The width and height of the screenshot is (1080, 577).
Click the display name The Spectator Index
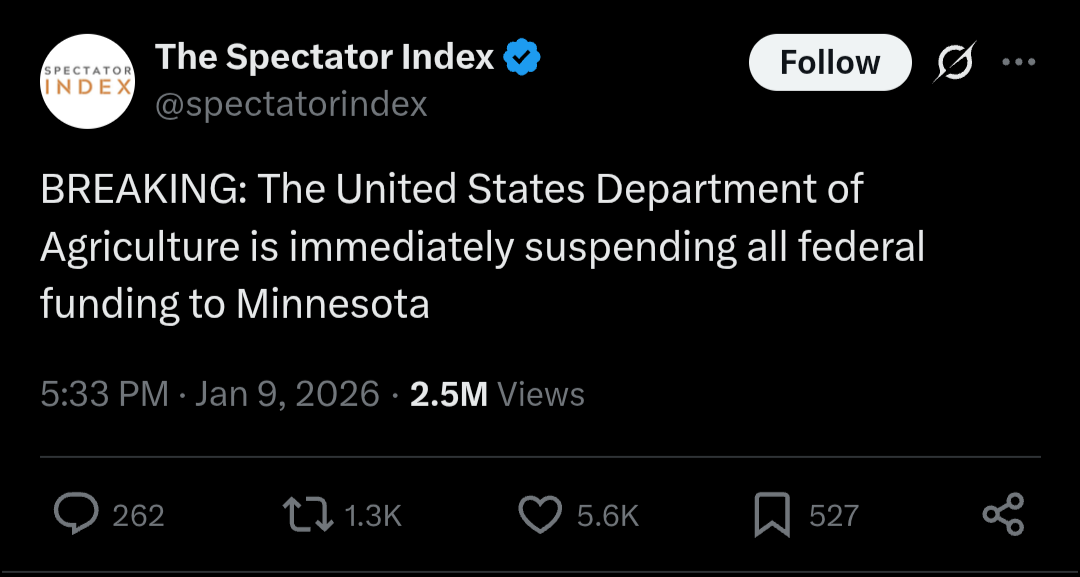pos(325,58)
